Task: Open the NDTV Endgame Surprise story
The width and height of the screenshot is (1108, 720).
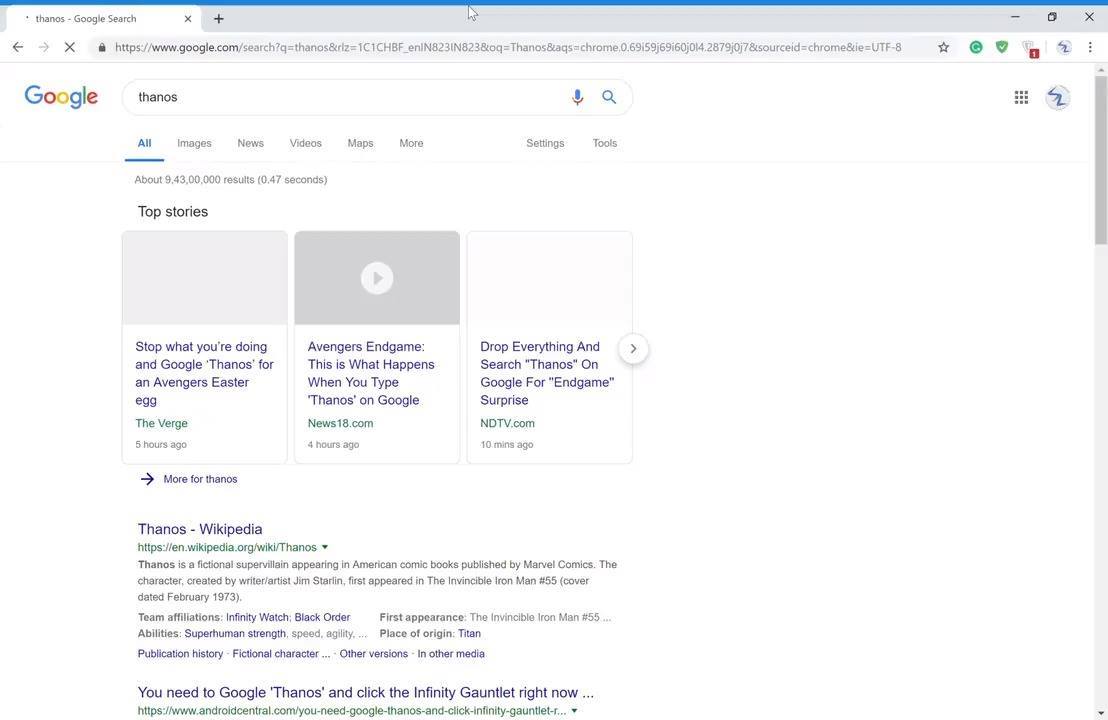Action: coord(547,373)
